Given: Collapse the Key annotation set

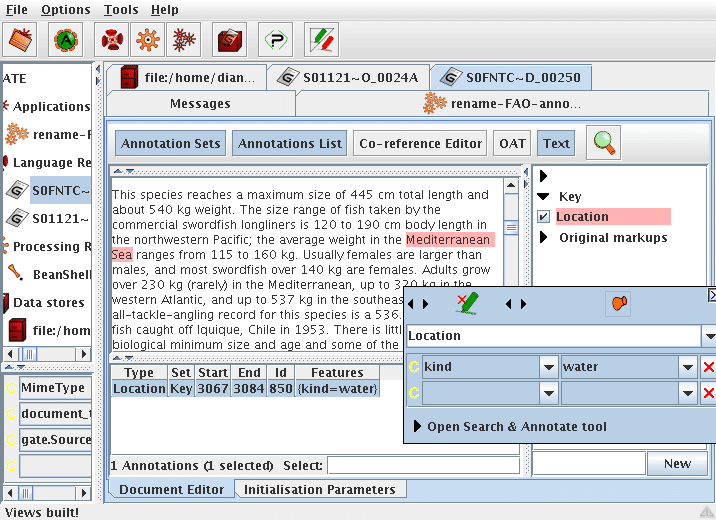Looking at the screenshot, I should [x=543, y=197].
